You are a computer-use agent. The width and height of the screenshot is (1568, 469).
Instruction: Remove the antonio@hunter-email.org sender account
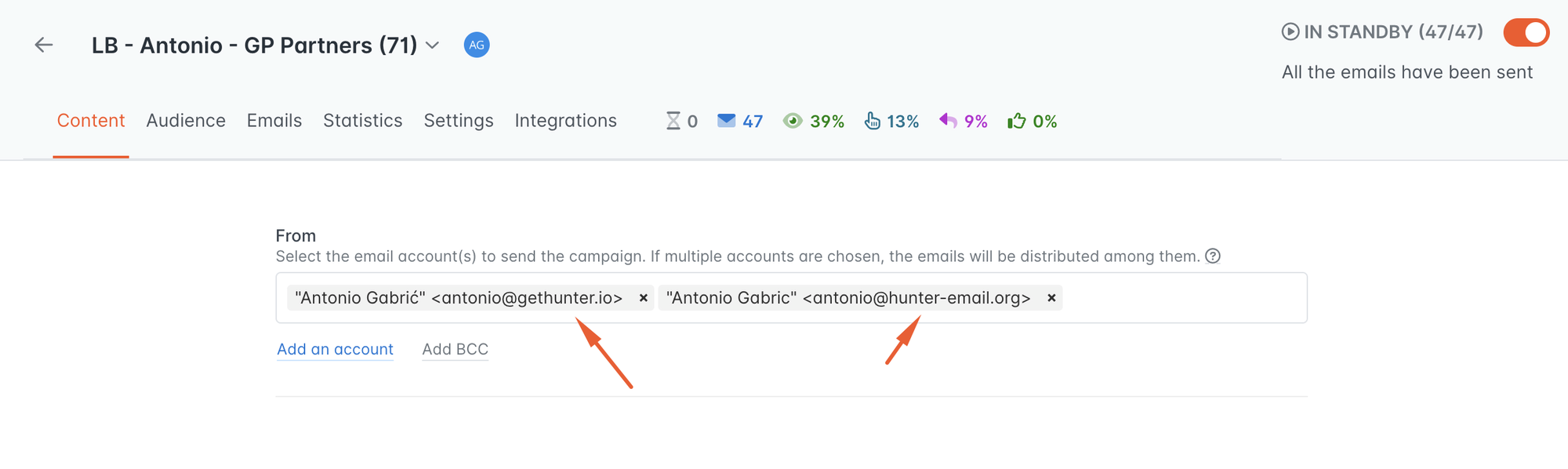(1051, 298)
